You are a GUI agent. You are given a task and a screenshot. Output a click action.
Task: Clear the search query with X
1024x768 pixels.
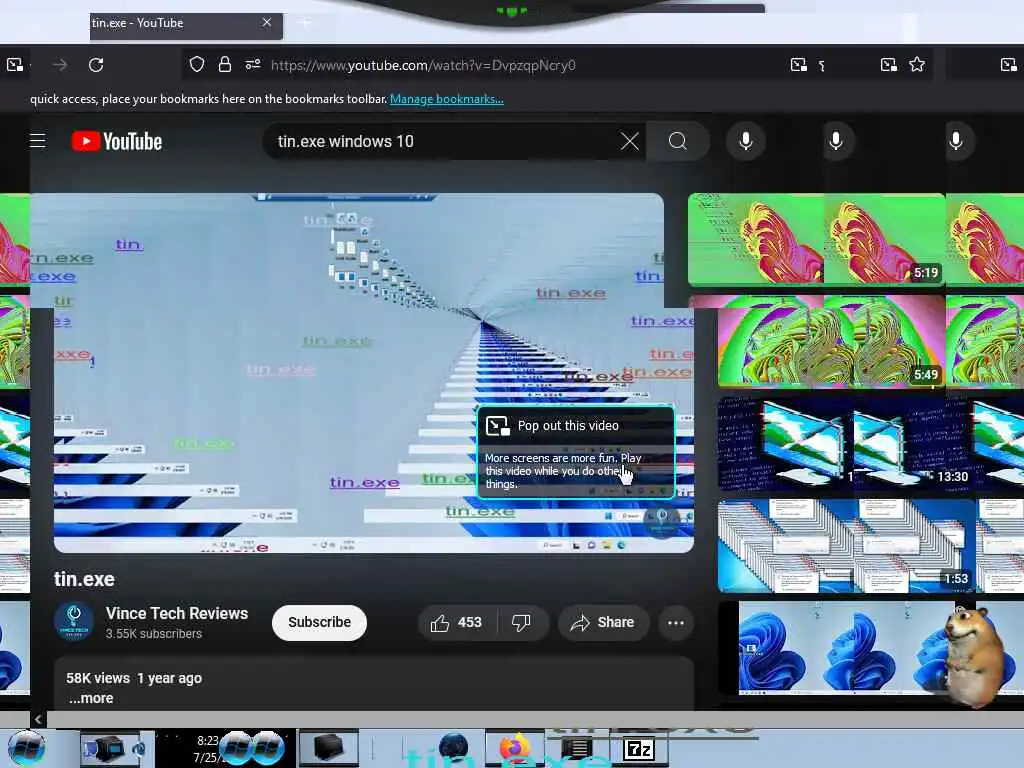tap(630, 141)
